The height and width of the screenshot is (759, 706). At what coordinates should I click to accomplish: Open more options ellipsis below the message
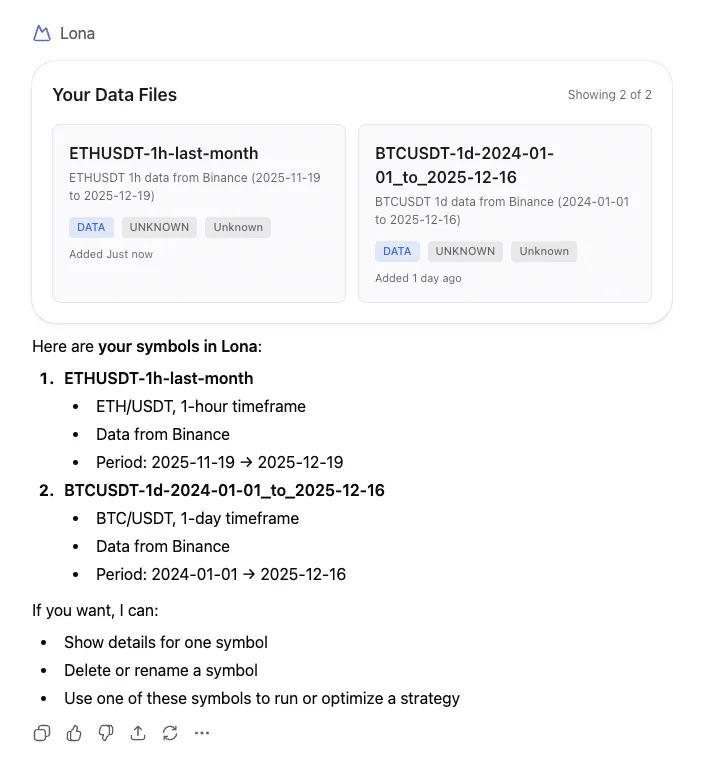pyautogui.click(x=202, y=733)
